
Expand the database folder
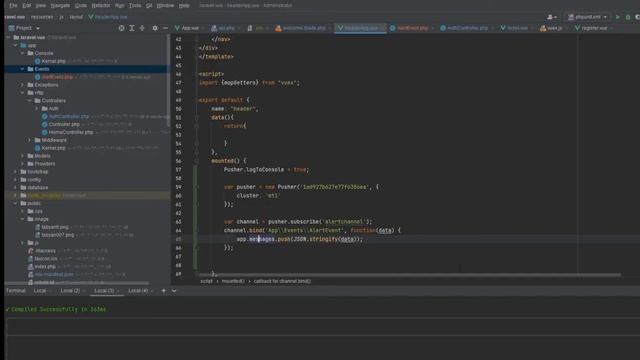[16, 188]
